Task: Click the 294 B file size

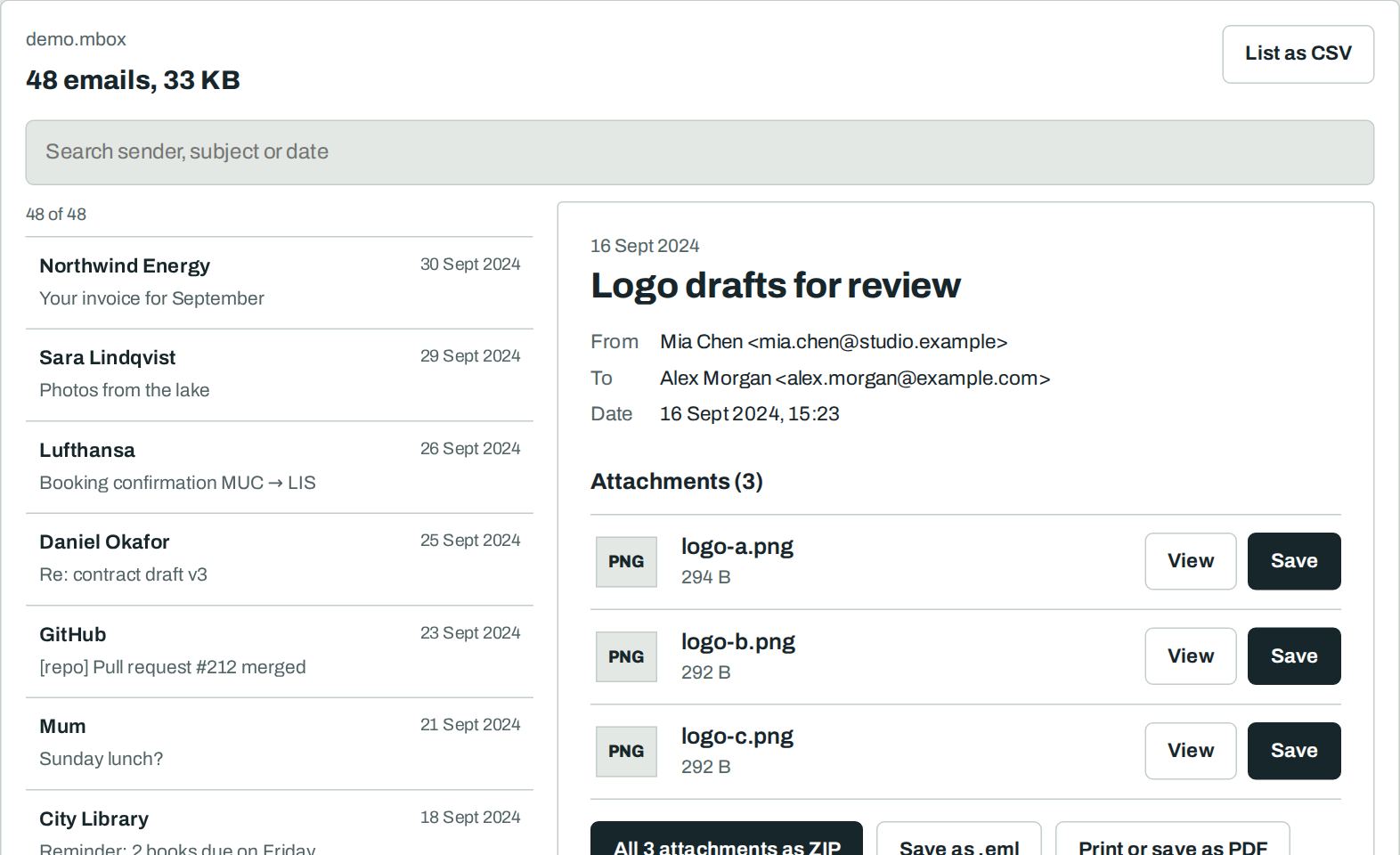Action: [x=705, y=577]
